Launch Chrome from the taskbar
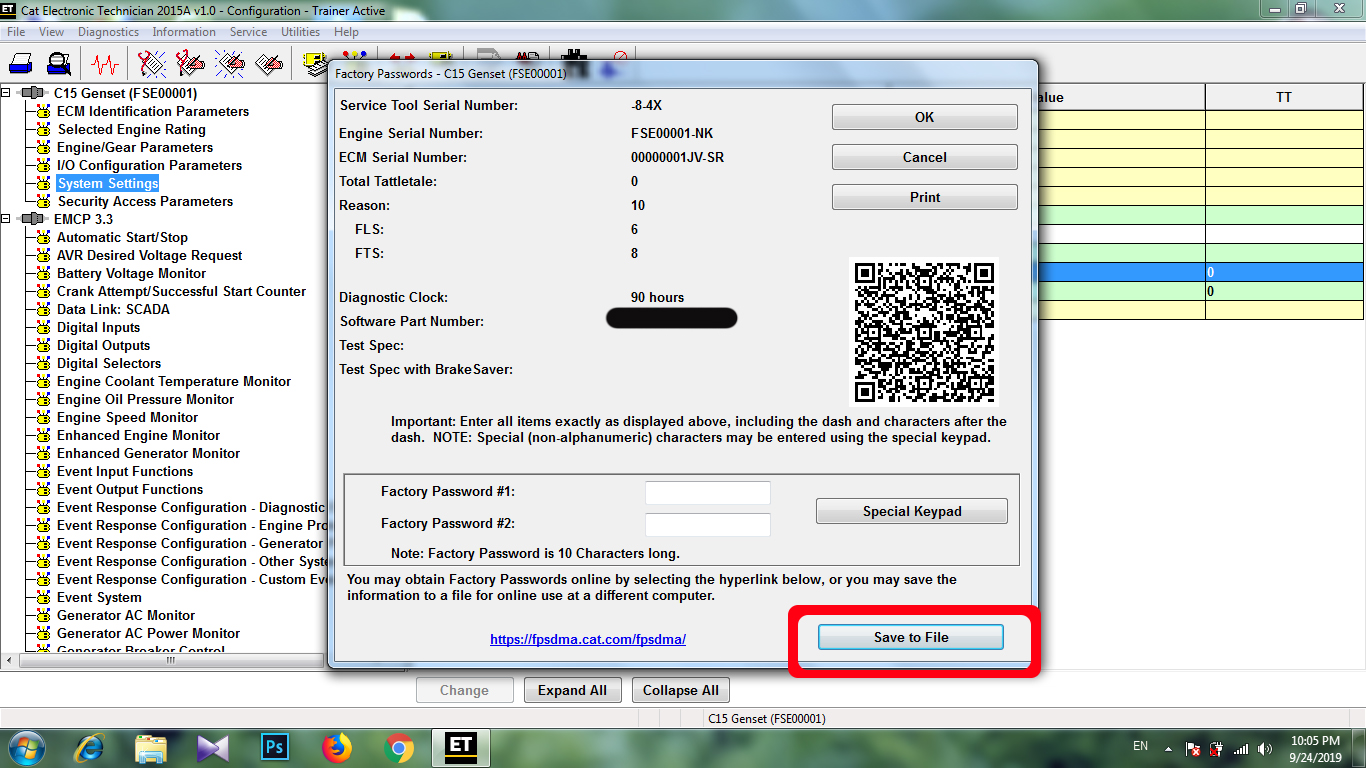 tap(399, 747)
